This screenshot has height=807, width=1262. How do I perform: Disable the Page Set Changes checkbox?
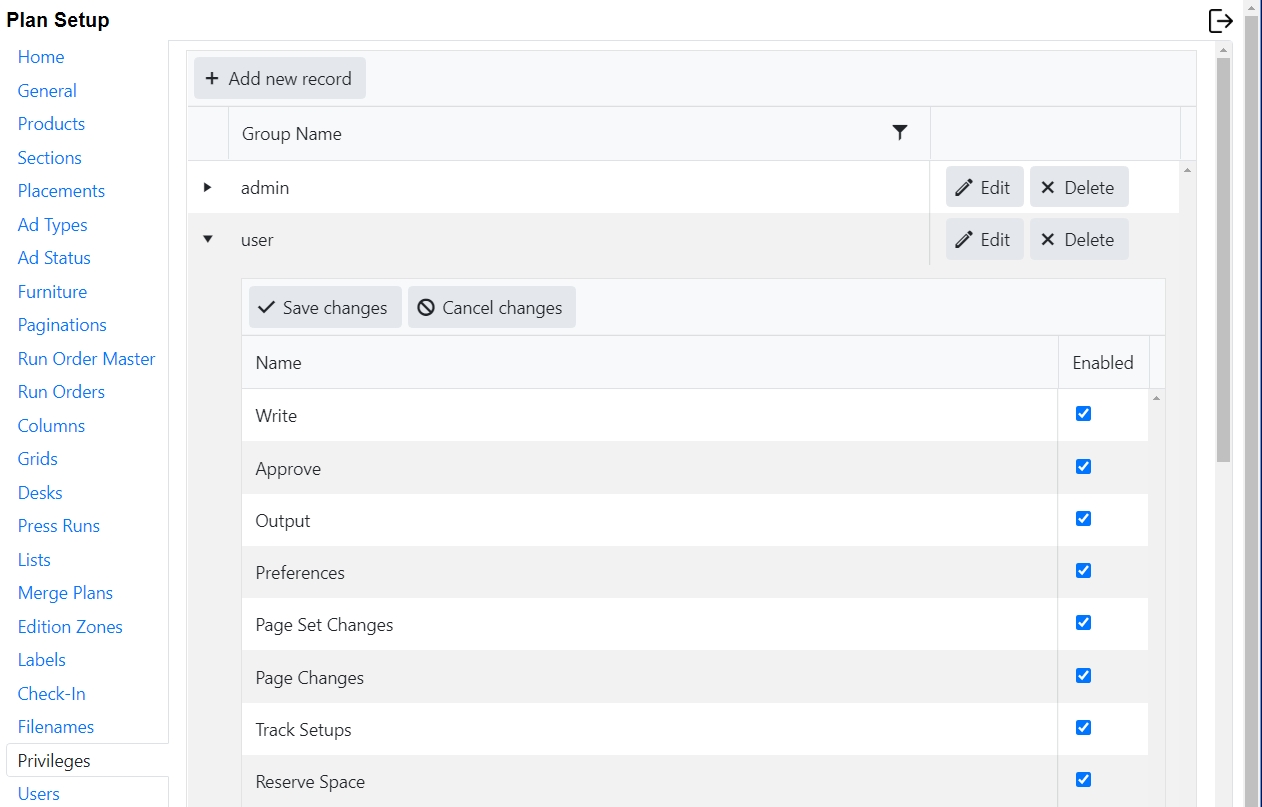1083,623
